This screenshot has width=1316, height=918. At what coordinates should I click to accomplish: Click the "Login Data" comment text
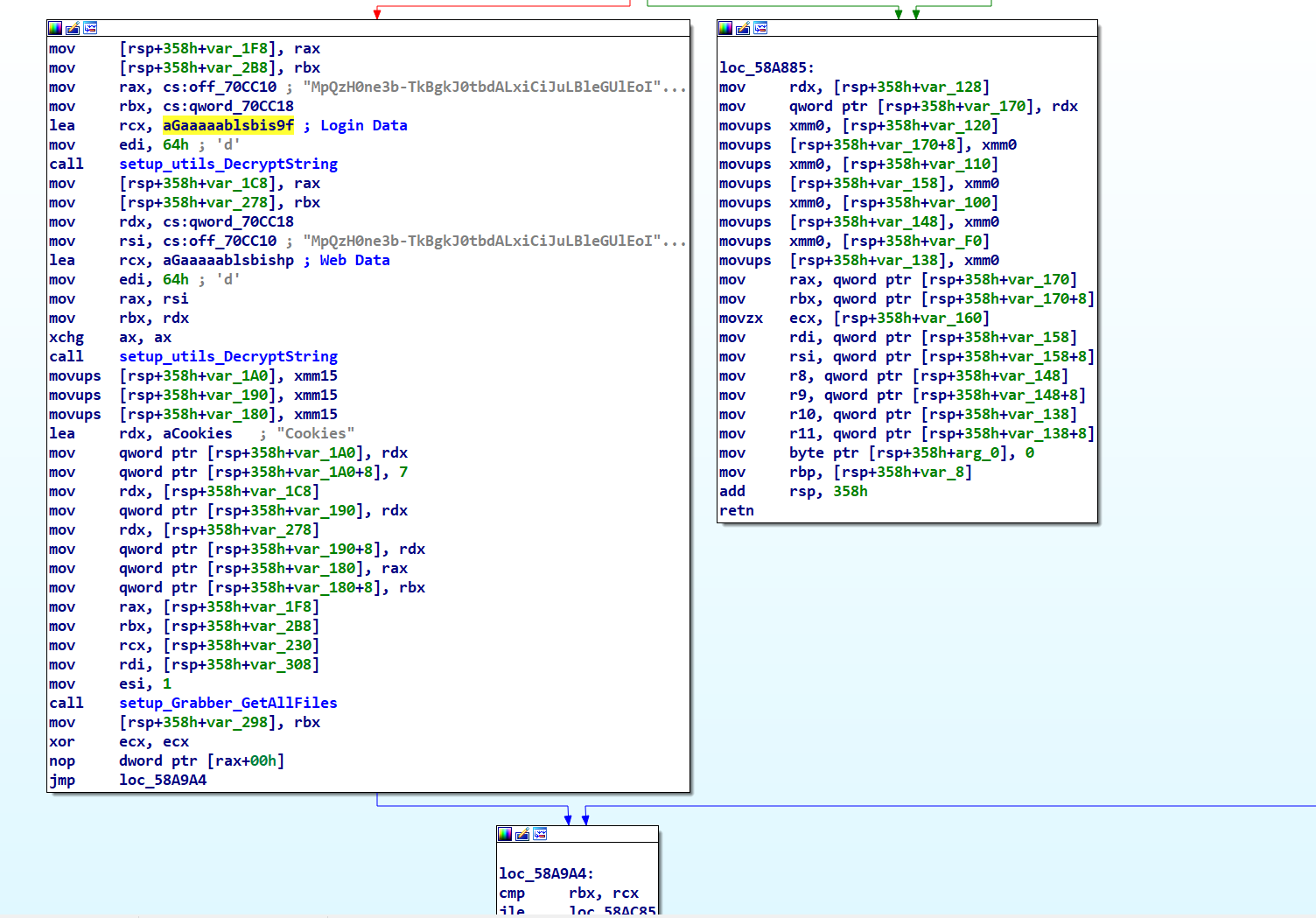coord(363,125)
